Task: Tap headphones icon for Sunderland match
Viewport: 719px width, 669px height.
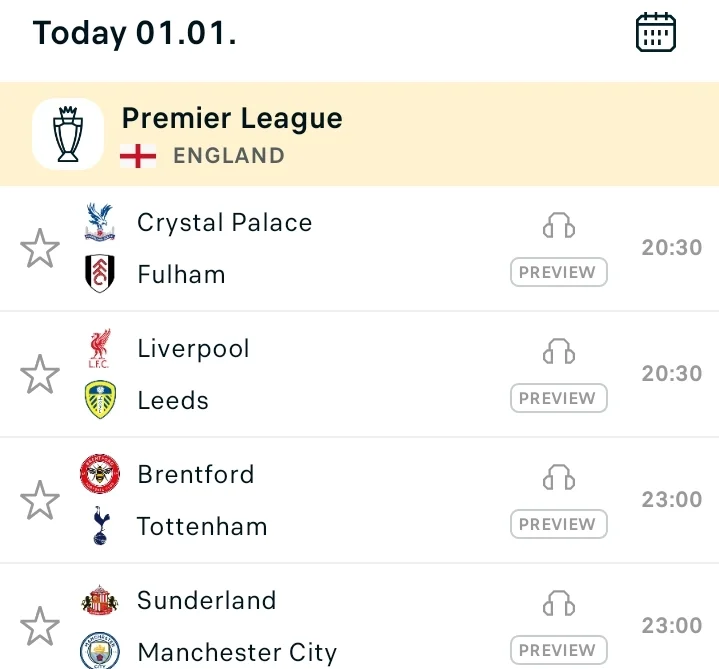Action: (559, 604)
